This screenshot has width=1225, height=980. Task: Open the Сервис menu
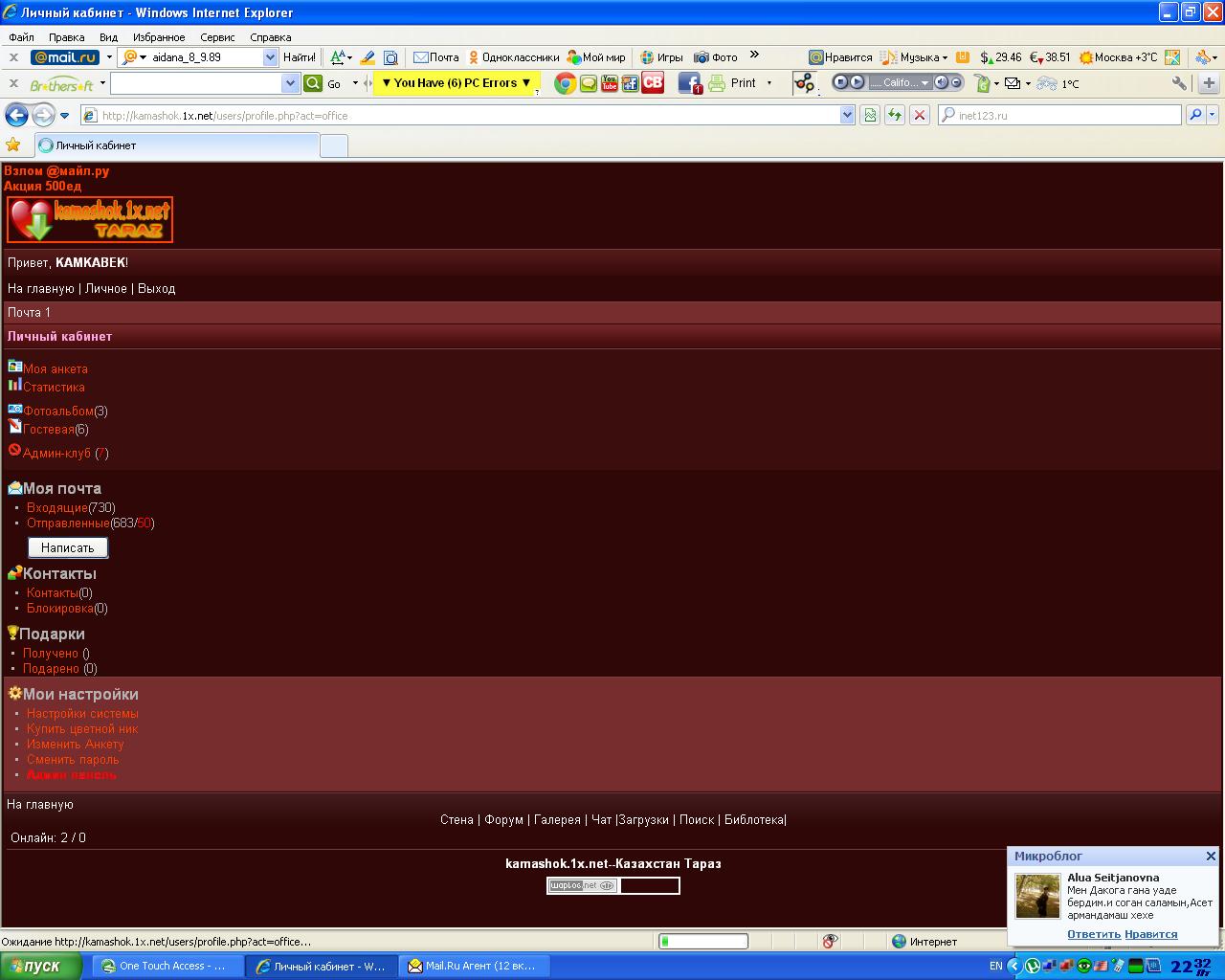click(x=217, y=37)
